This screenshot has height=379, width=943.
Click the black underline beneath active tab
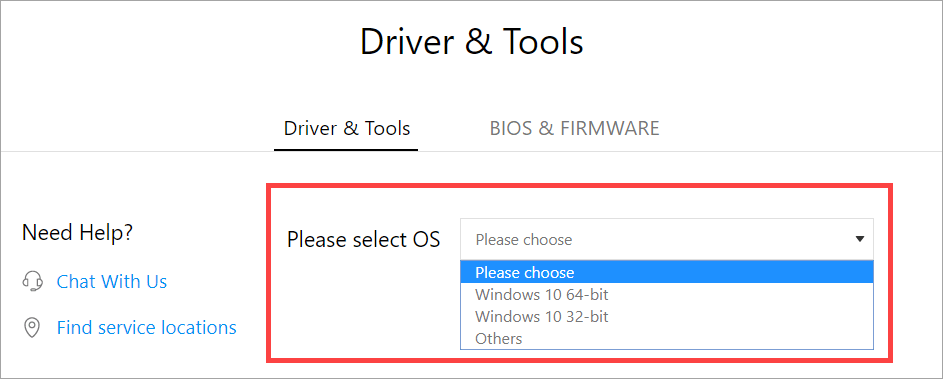(346, 150)
